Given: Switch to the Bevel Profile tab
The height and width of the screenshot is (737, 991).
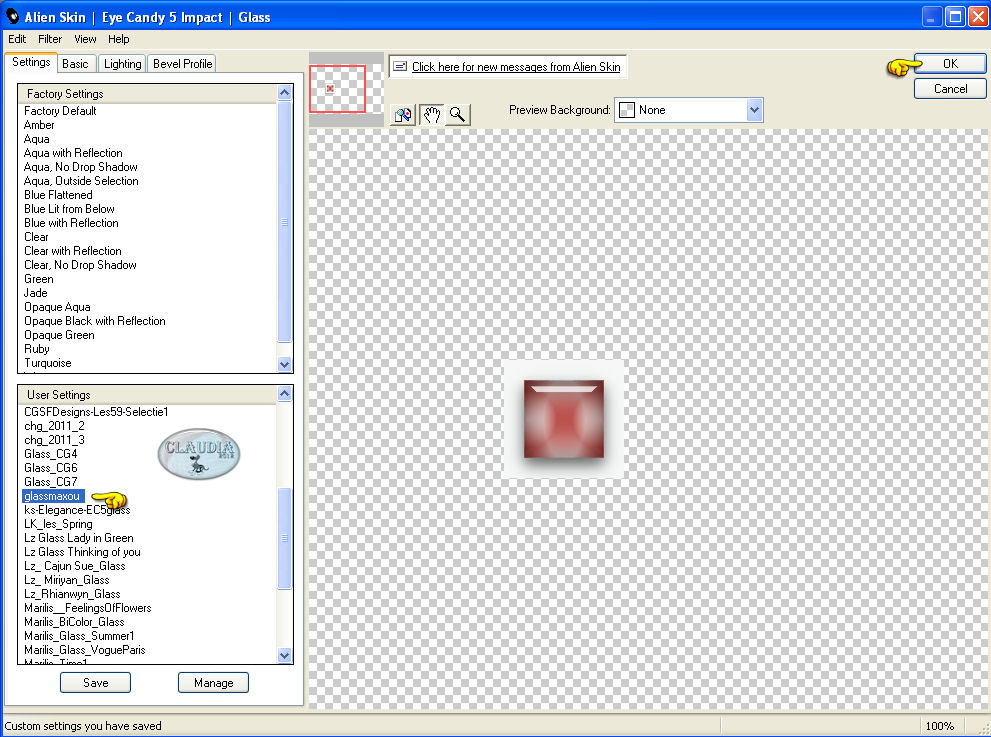Looking at the screenshot, I should (182, 64).
